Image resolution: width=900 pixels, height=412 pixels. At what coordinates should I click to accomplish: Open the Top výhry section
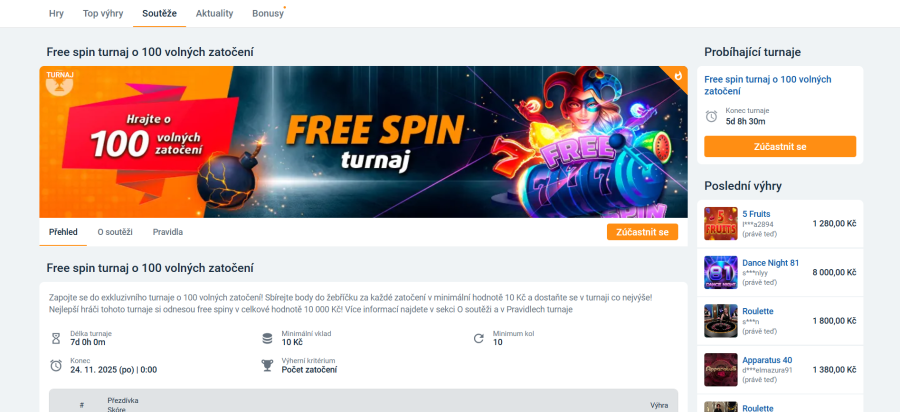point(103,14)
